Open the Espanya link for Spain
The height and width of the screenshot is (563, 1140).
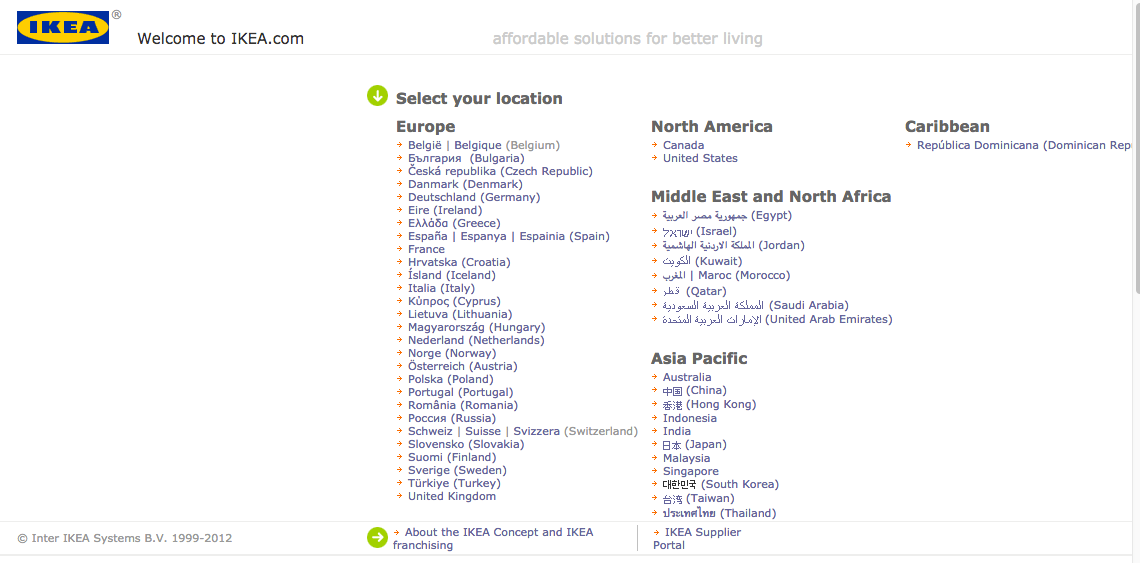tap(482, 236)
